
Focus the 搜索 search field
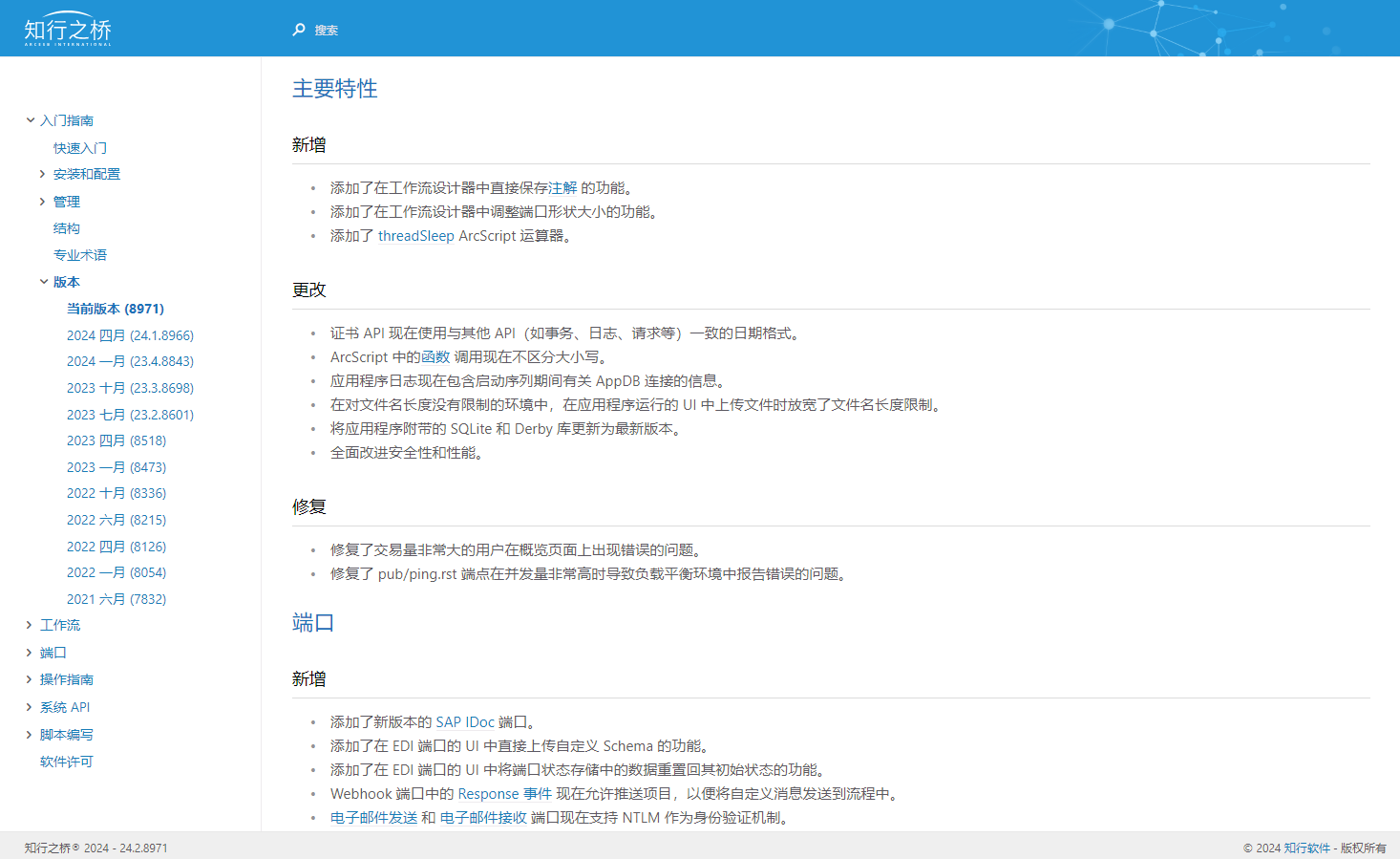point(327,31)
